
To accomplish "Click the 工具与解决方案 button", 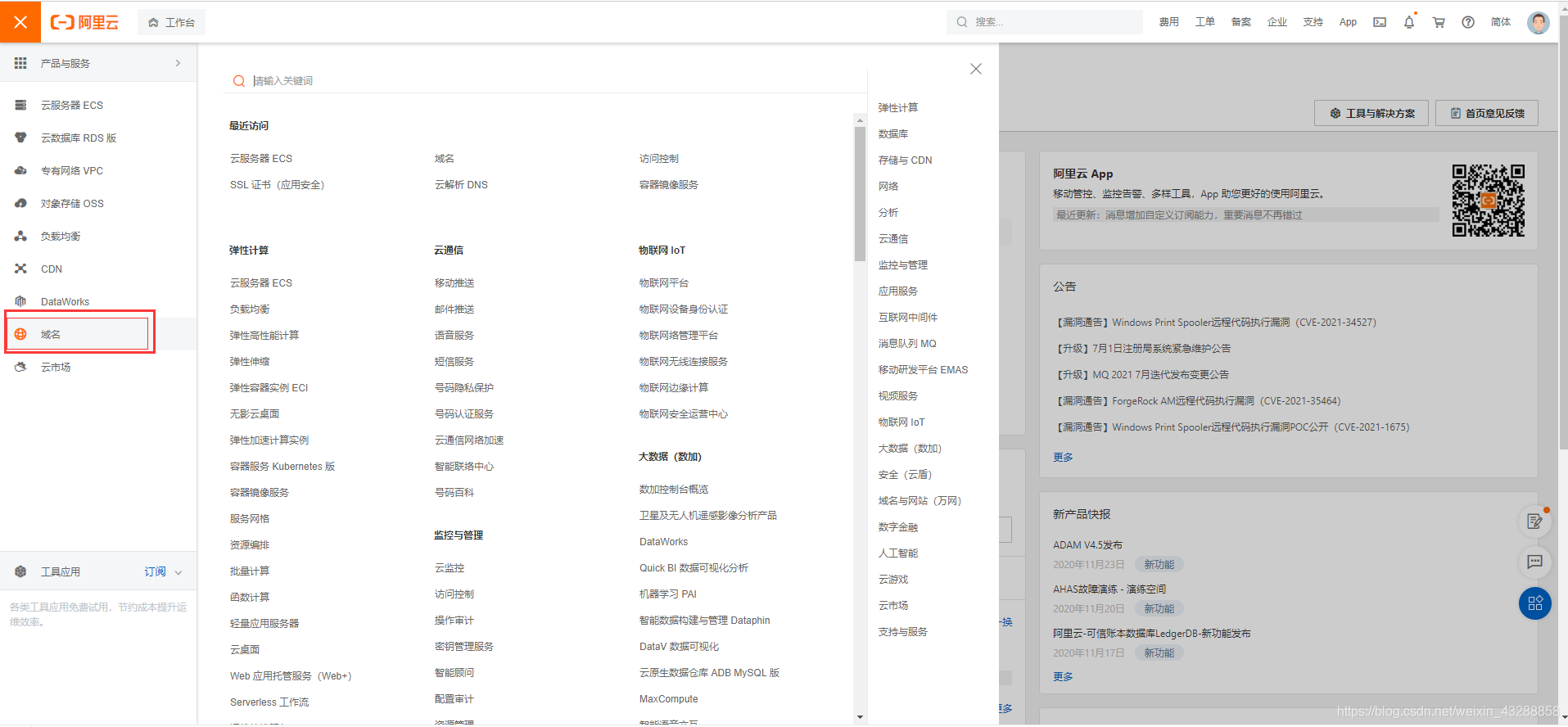I will 1371,113.
